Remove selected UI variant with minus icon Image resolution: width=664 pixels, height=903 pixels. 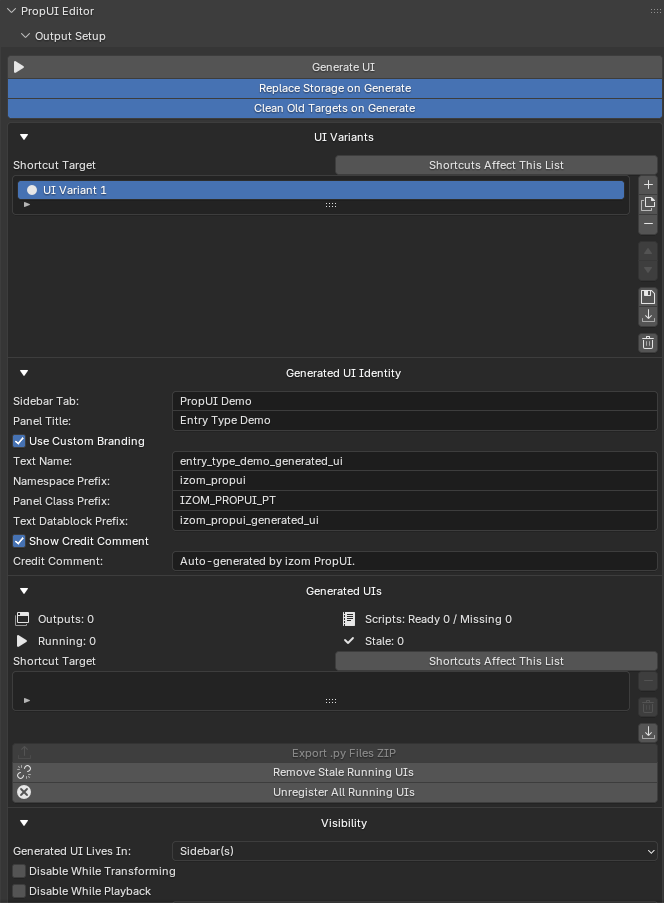click(x=648, y=223)
